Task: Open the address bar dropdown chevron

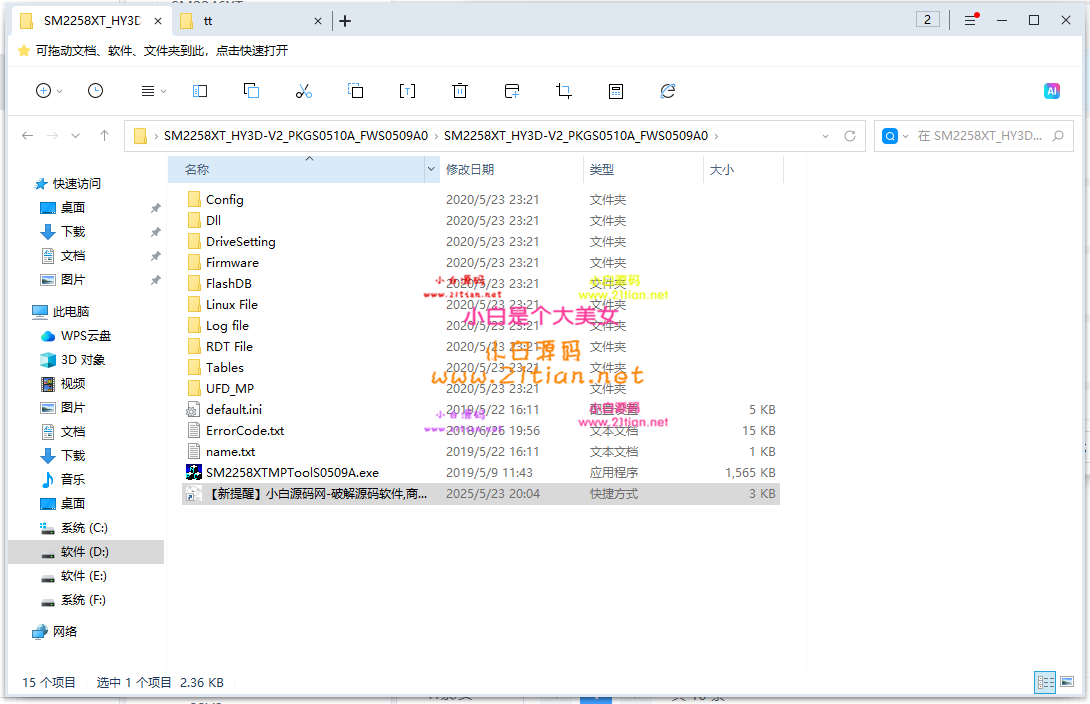Action: [824, 135]
